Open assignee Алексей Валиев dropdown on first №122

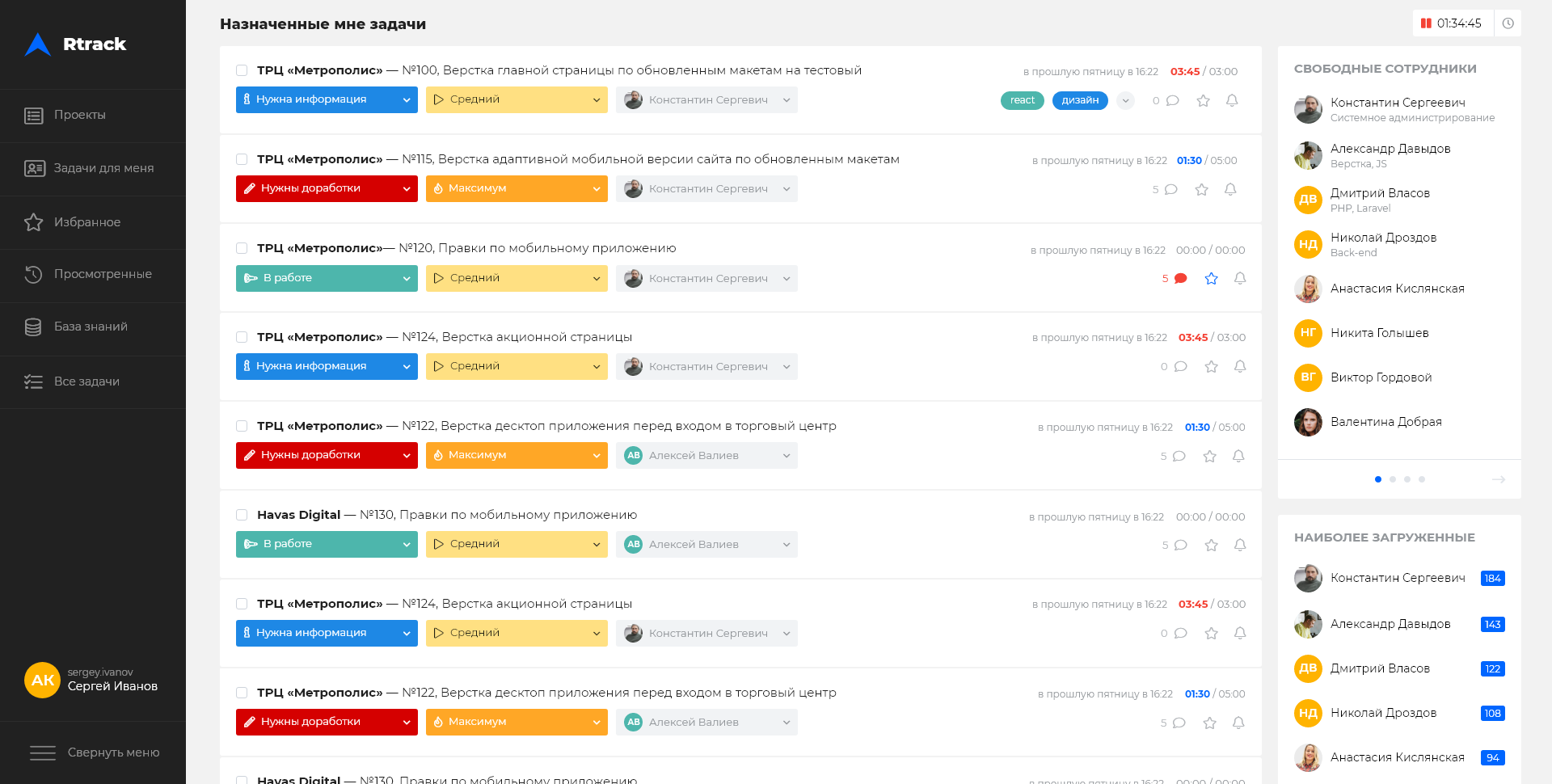[x=706, y=455]
